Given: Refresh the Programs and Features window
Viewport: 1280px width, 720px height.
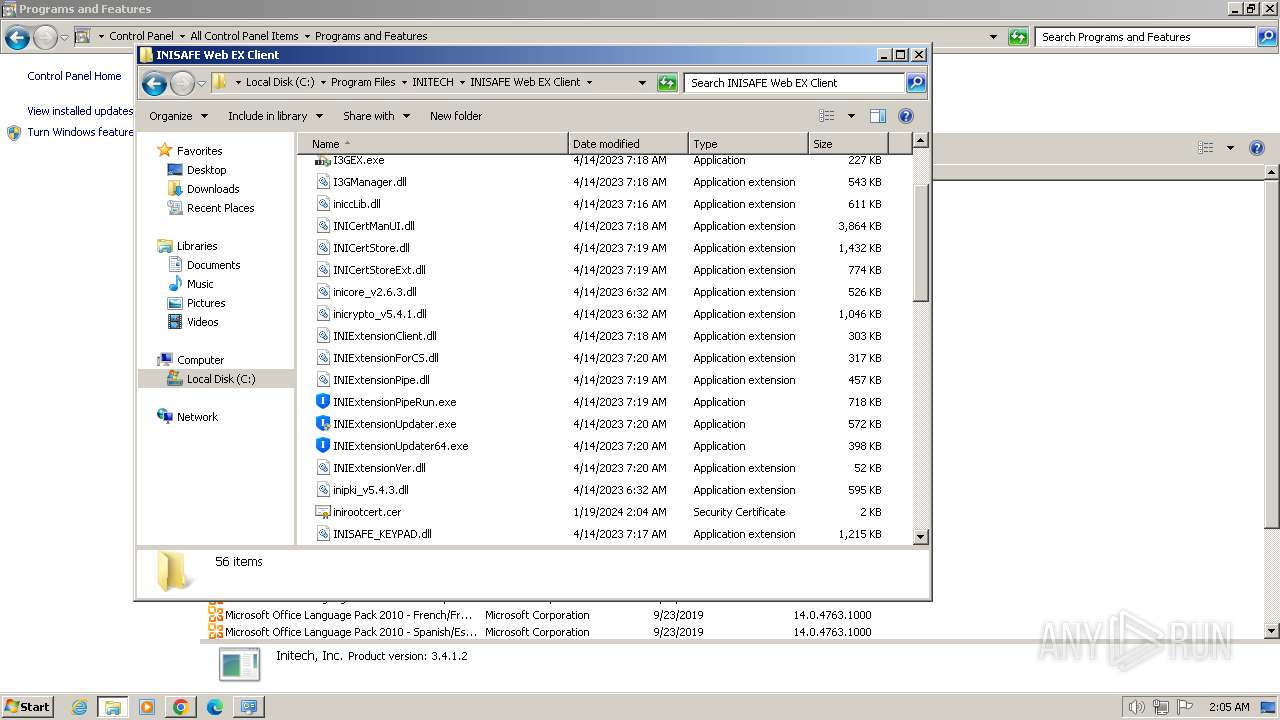Looking at the screenshot, I should (1018, 37).
